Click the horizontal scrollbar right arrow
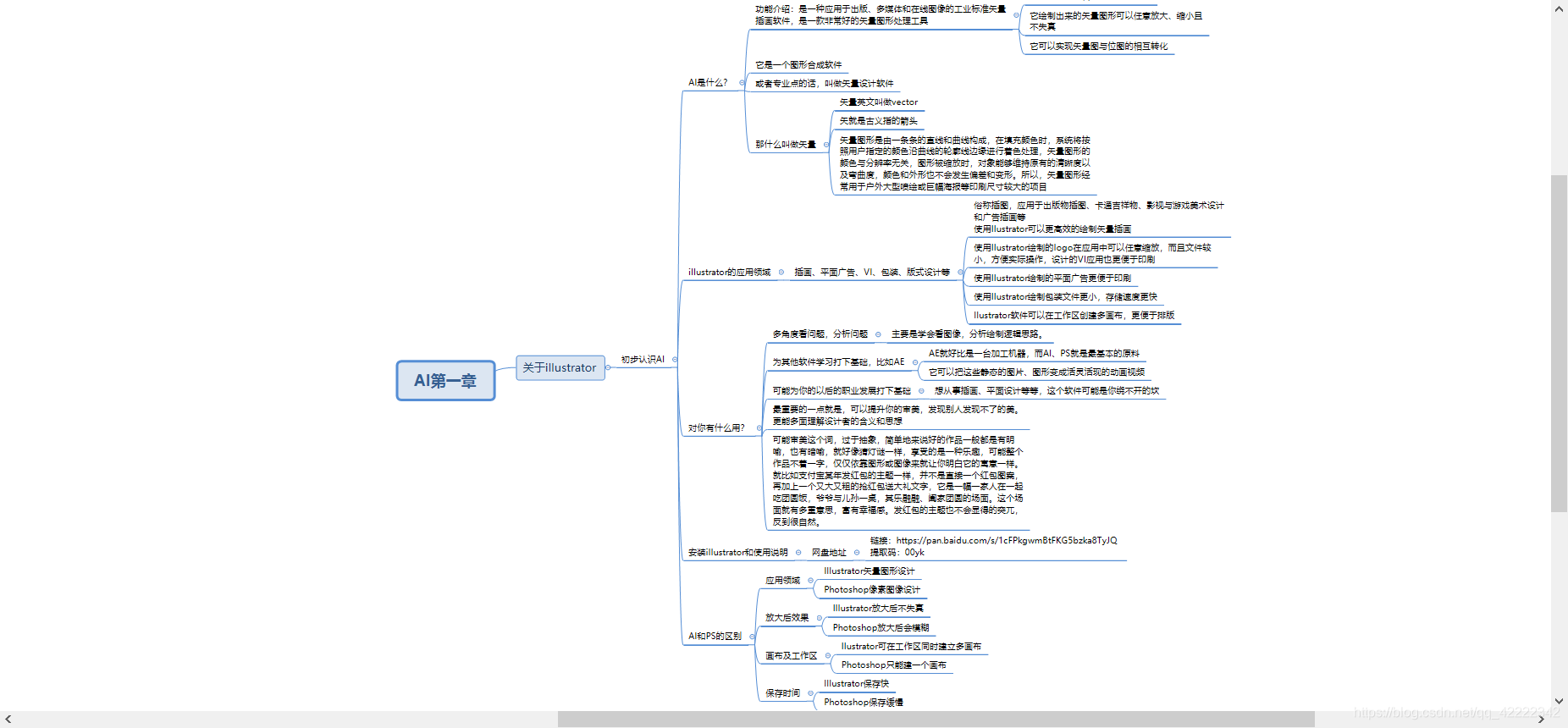1568x728 pixels. coord(1543,720)
